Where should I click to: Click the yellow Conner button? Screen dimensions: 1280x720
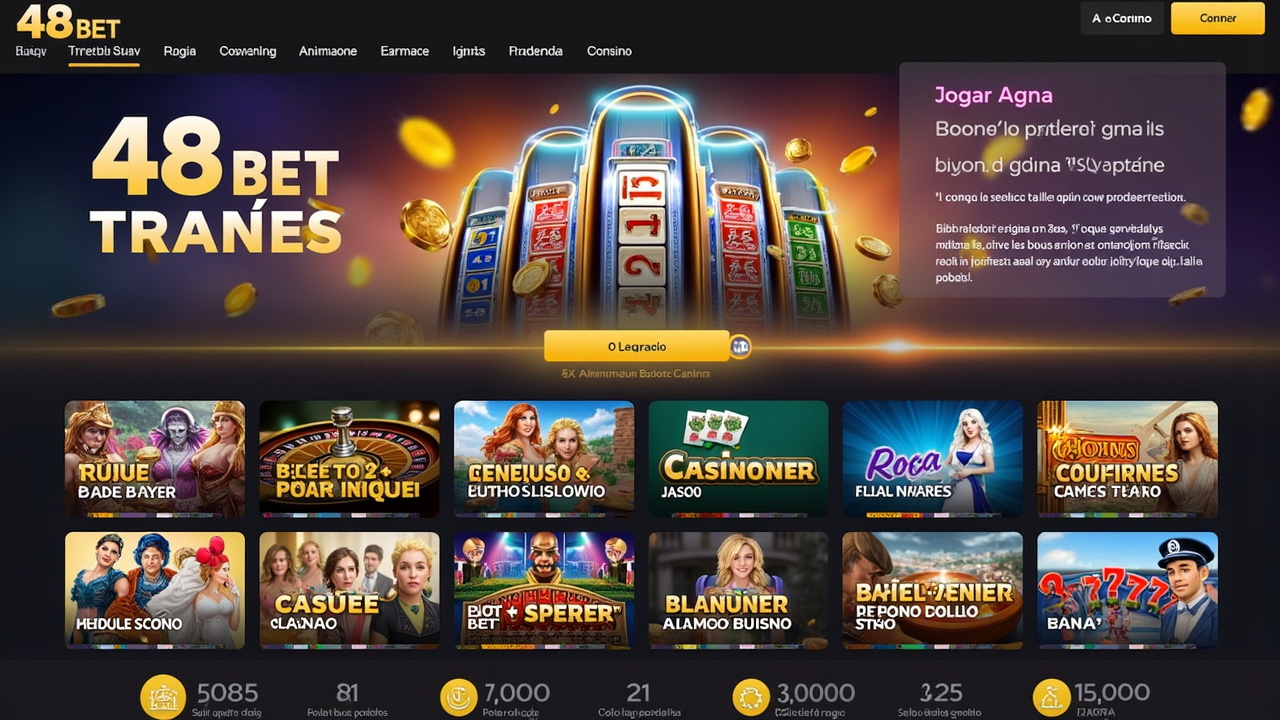(1218, 18)
